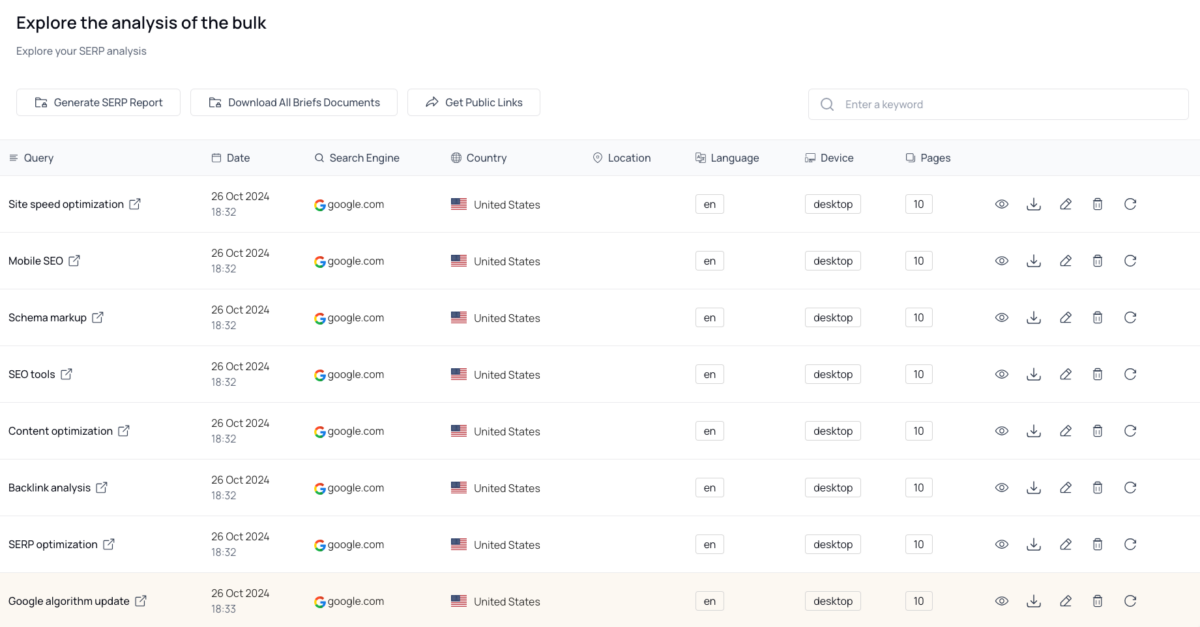
Task: Edit the SERP optimization query
Action: tap(1066, 544)
